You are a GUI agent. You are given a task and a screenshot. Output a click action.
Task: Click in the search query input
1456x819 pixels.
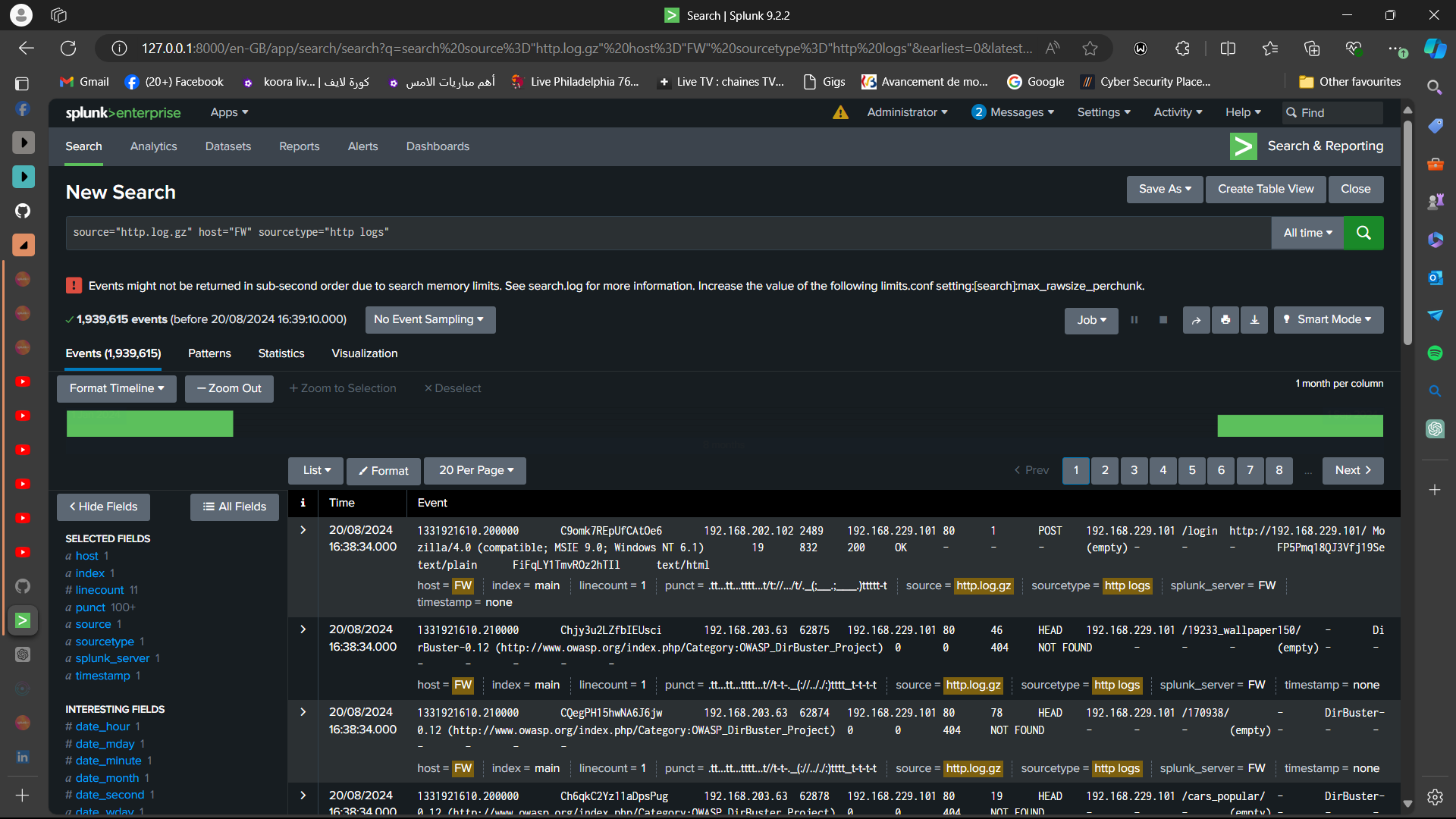pyautogui.click(x=667, y=233)
